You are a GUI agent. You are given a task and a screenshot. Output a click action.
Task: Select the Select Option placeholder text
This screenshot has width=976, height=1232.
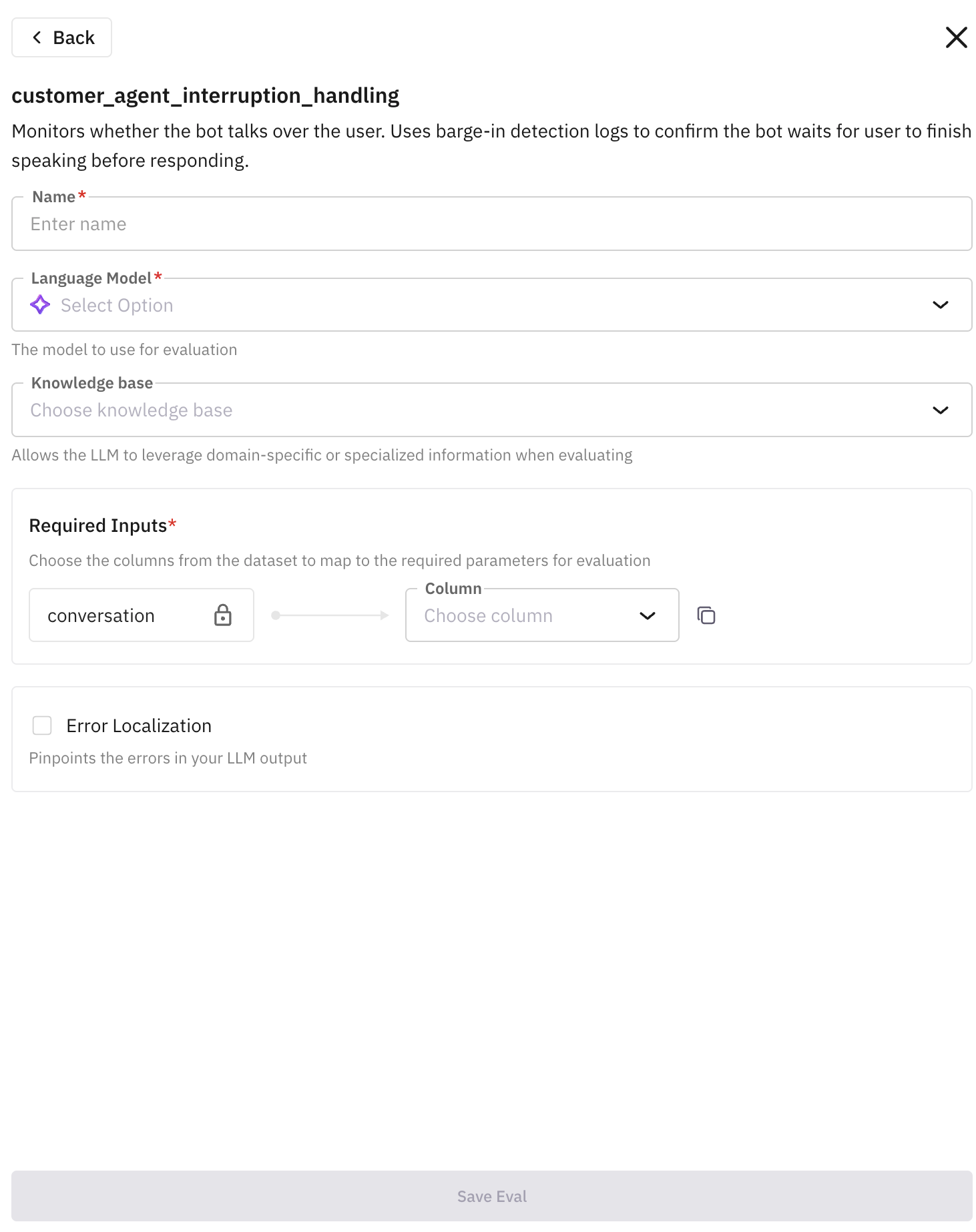coord(117,305)
